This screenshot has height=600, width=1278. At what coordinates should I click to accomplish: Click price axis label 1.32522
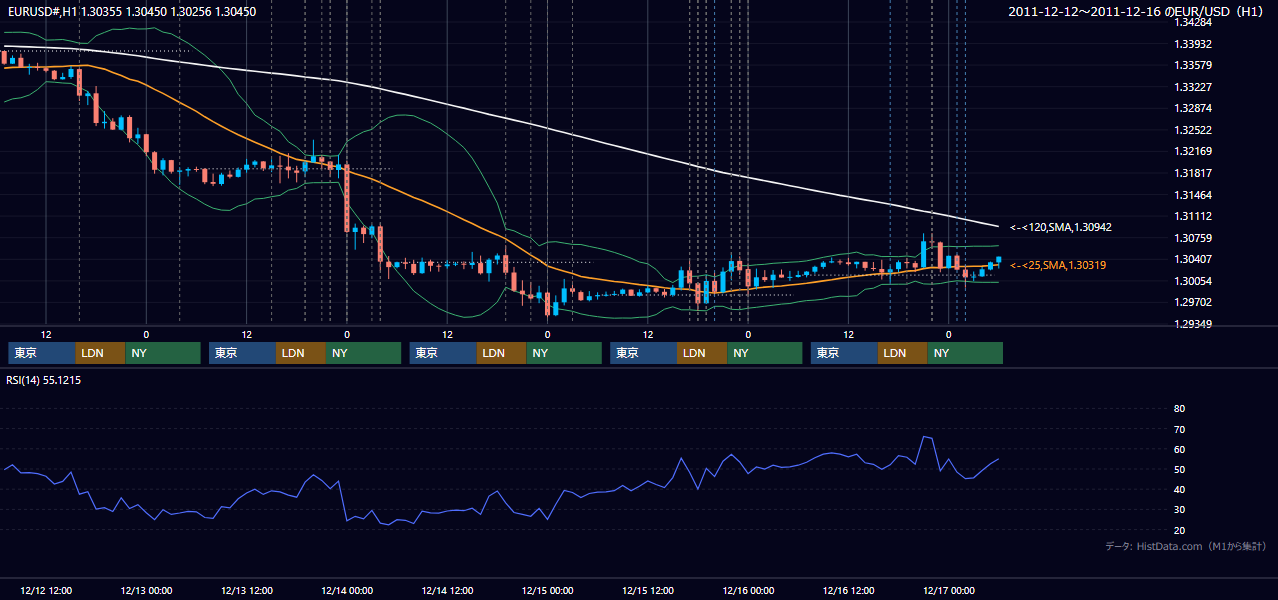click(x=1193, y=130)
